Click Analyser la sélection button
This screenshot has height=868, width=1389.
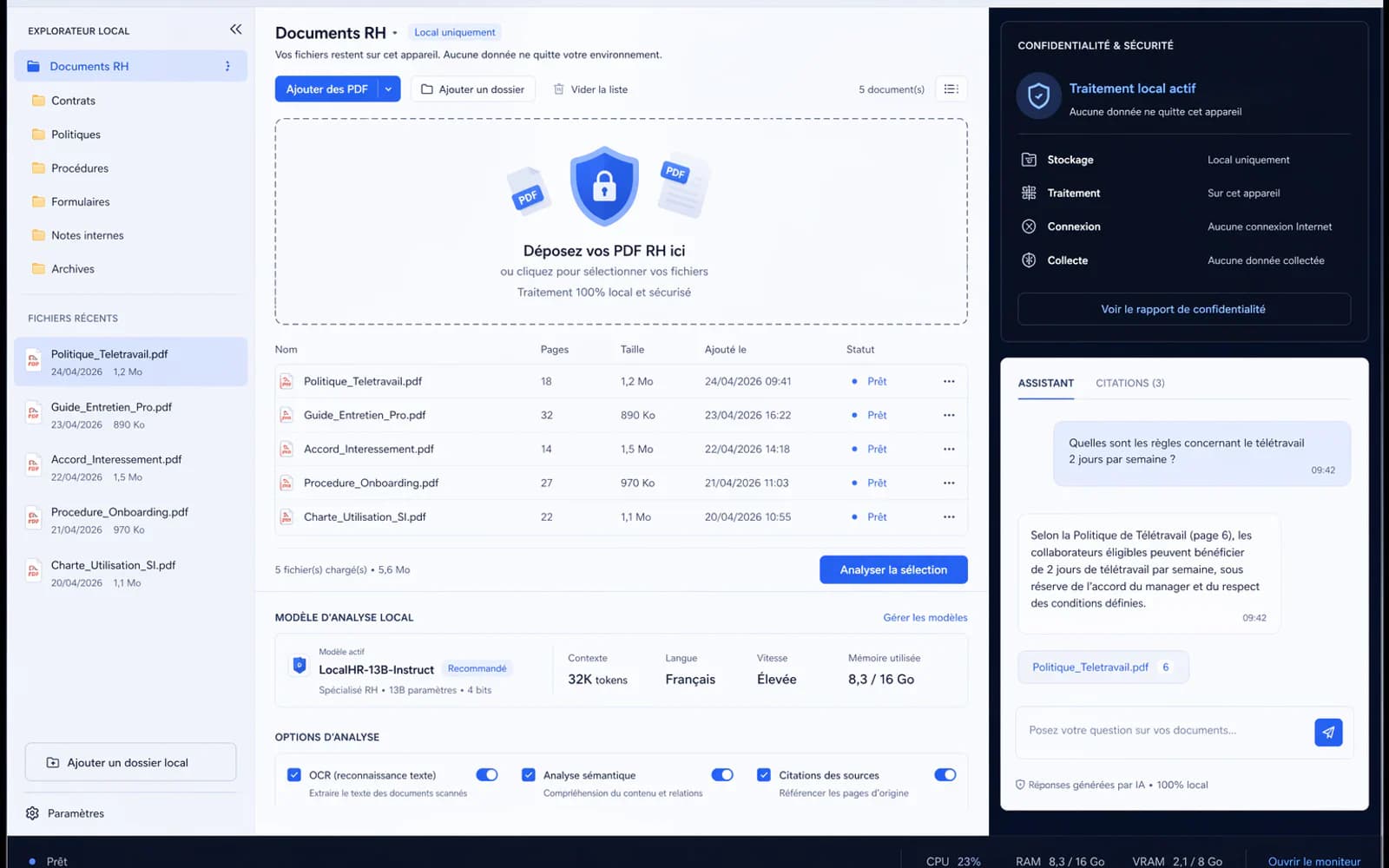coord(893,569)
